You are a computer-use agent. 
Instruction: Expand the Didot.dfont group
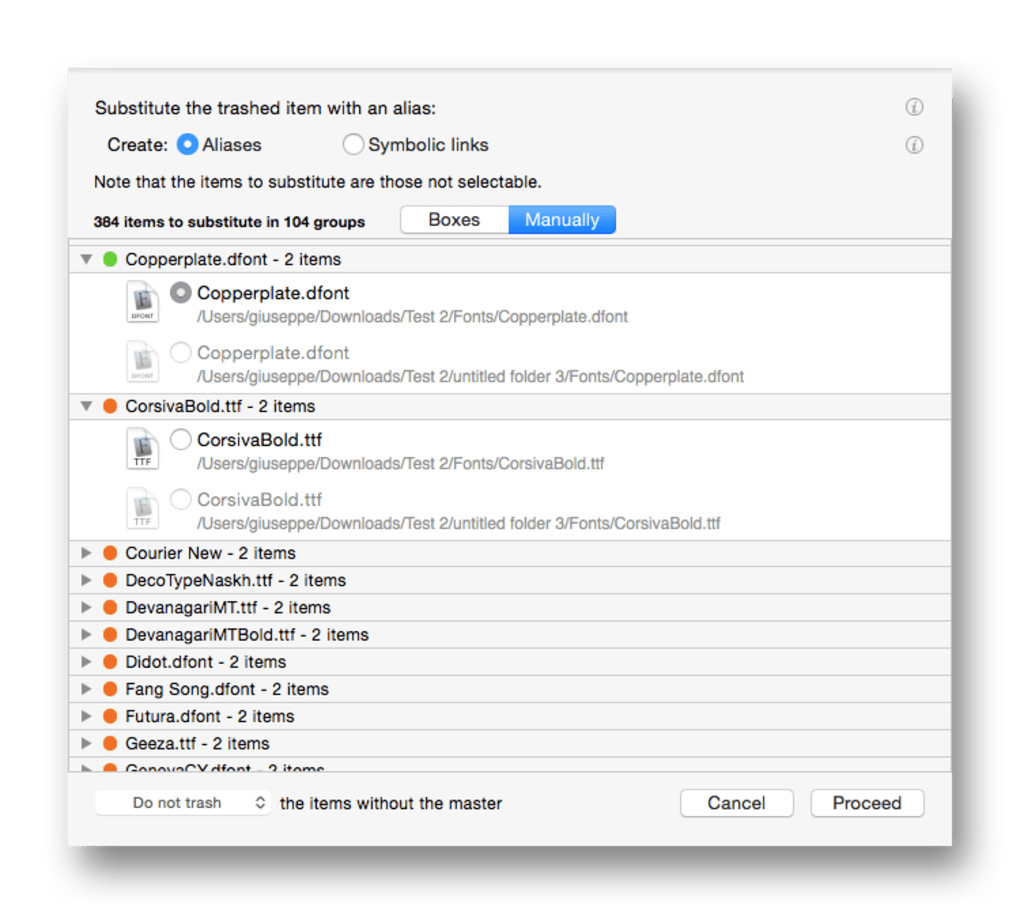[x=87, y=662]
